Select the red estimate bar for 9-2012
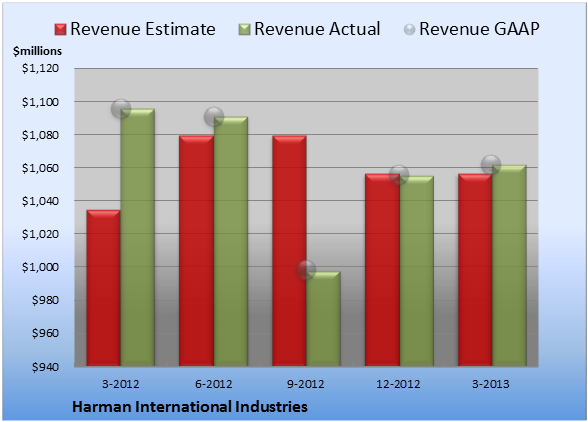 pyautogui.click(x=289, y=251)
